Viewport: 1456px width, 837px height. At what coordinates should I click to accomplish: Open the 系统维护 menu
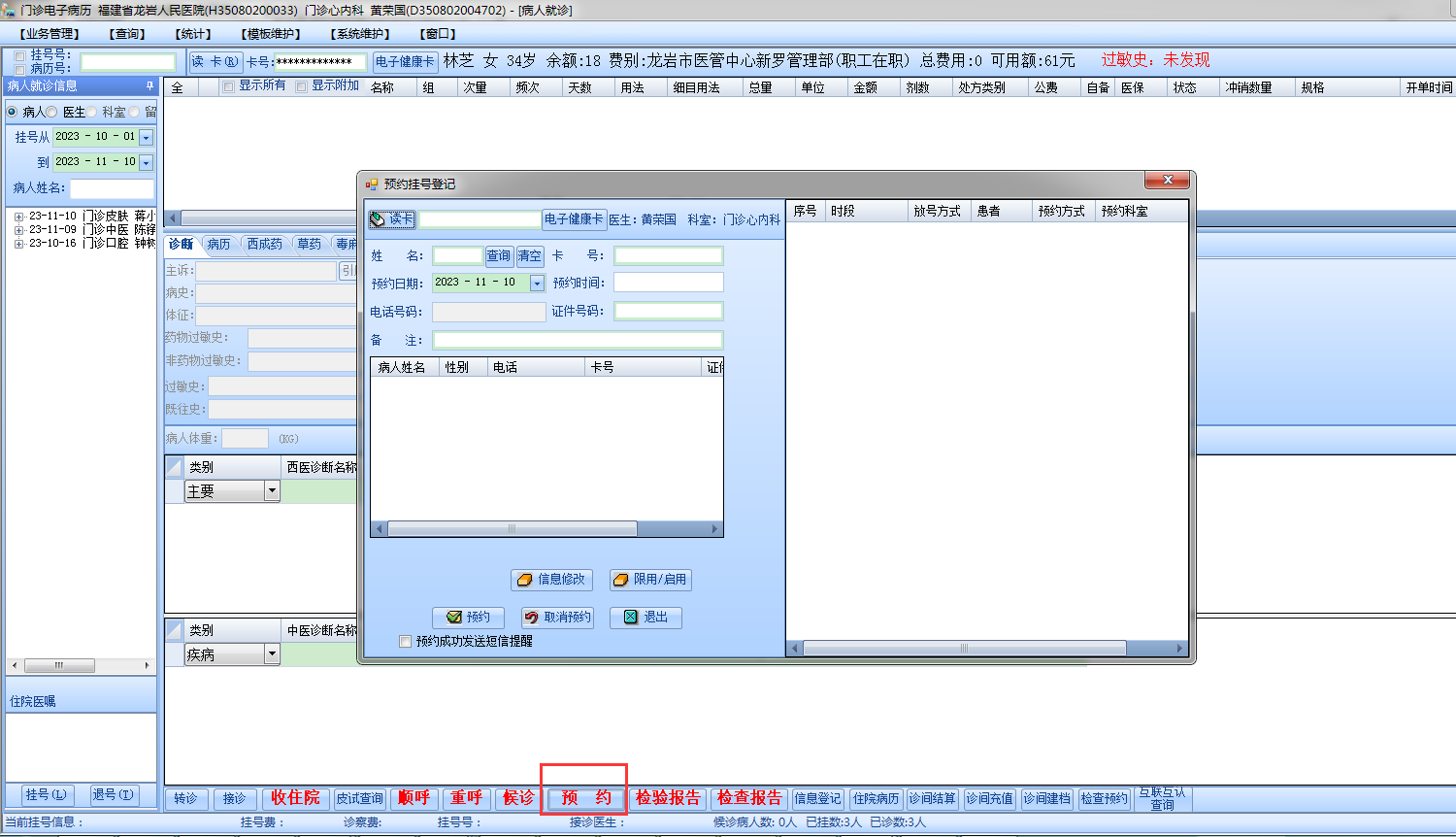[x=359, y=34]
